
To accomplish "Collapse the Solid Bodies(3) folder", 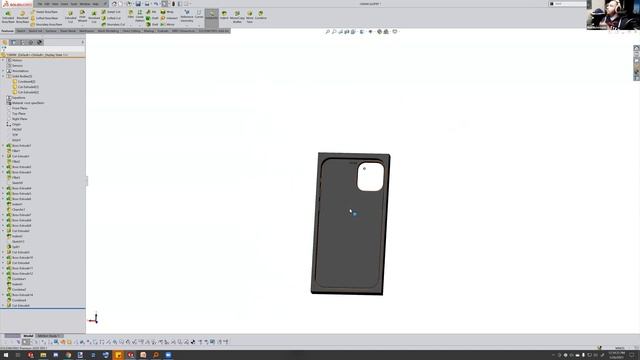I will [3, 76].
